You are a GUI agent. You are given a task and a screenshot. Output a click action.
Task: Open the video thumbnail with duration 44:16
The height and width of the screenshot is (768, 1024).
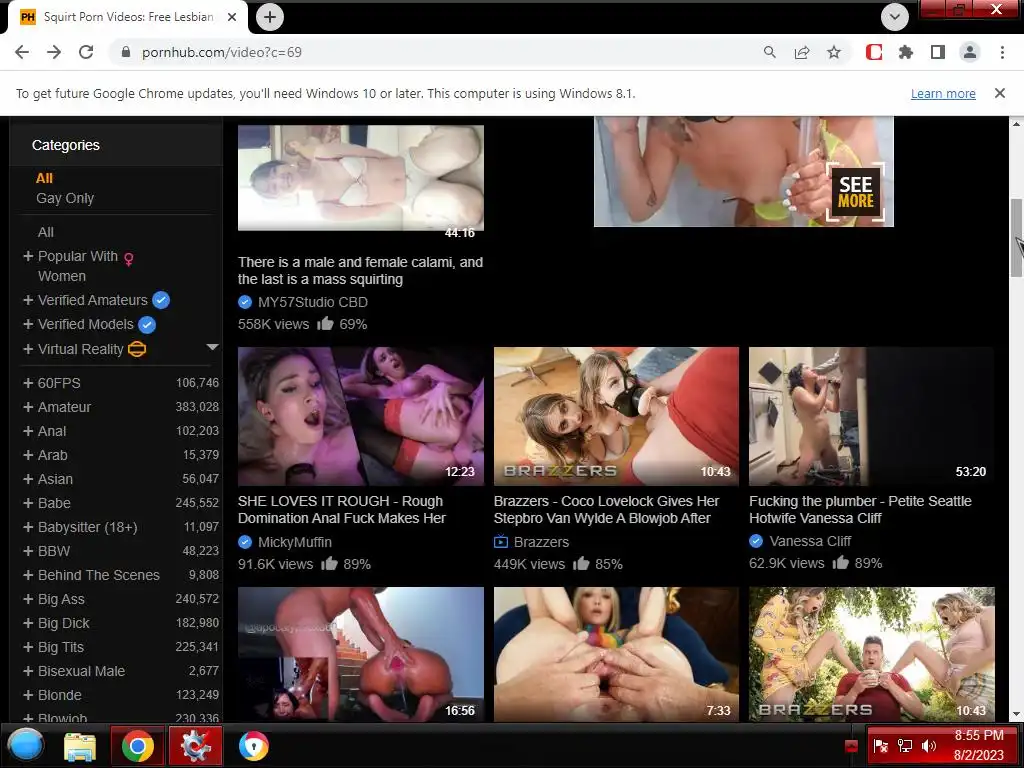pos(360,178)
